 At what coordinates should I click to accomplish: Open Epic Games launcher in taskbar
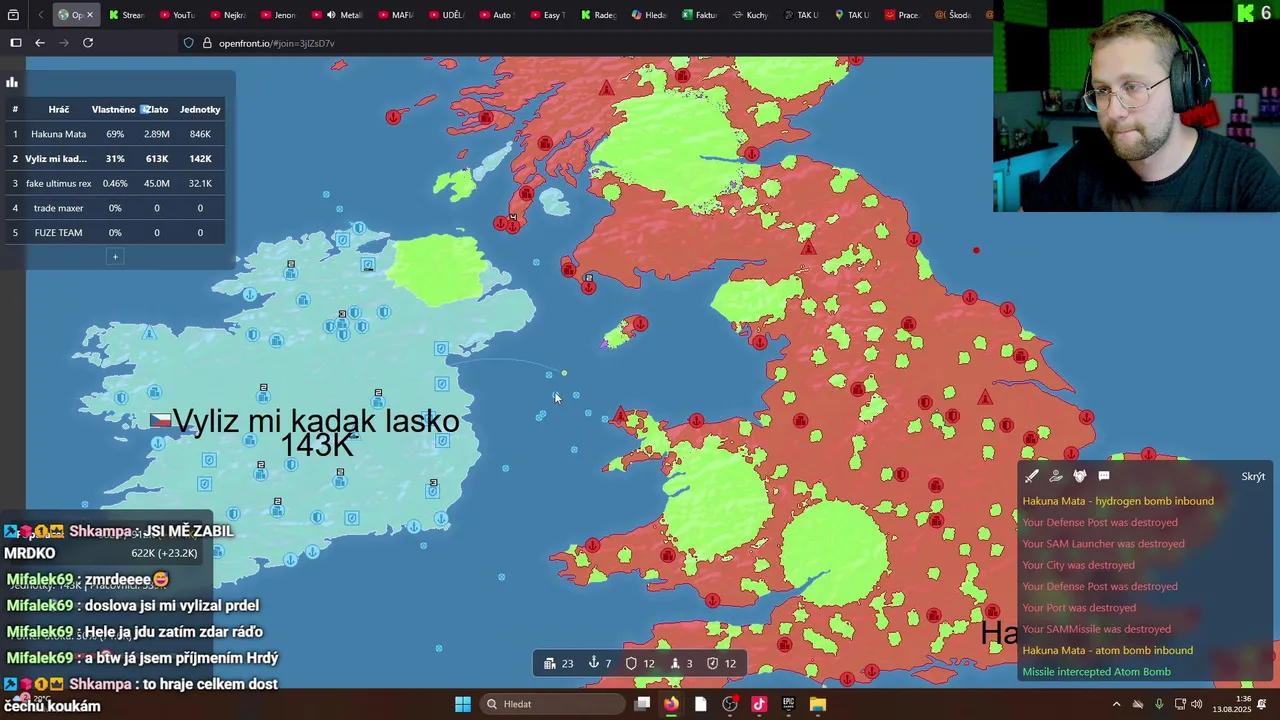(788, 704)
